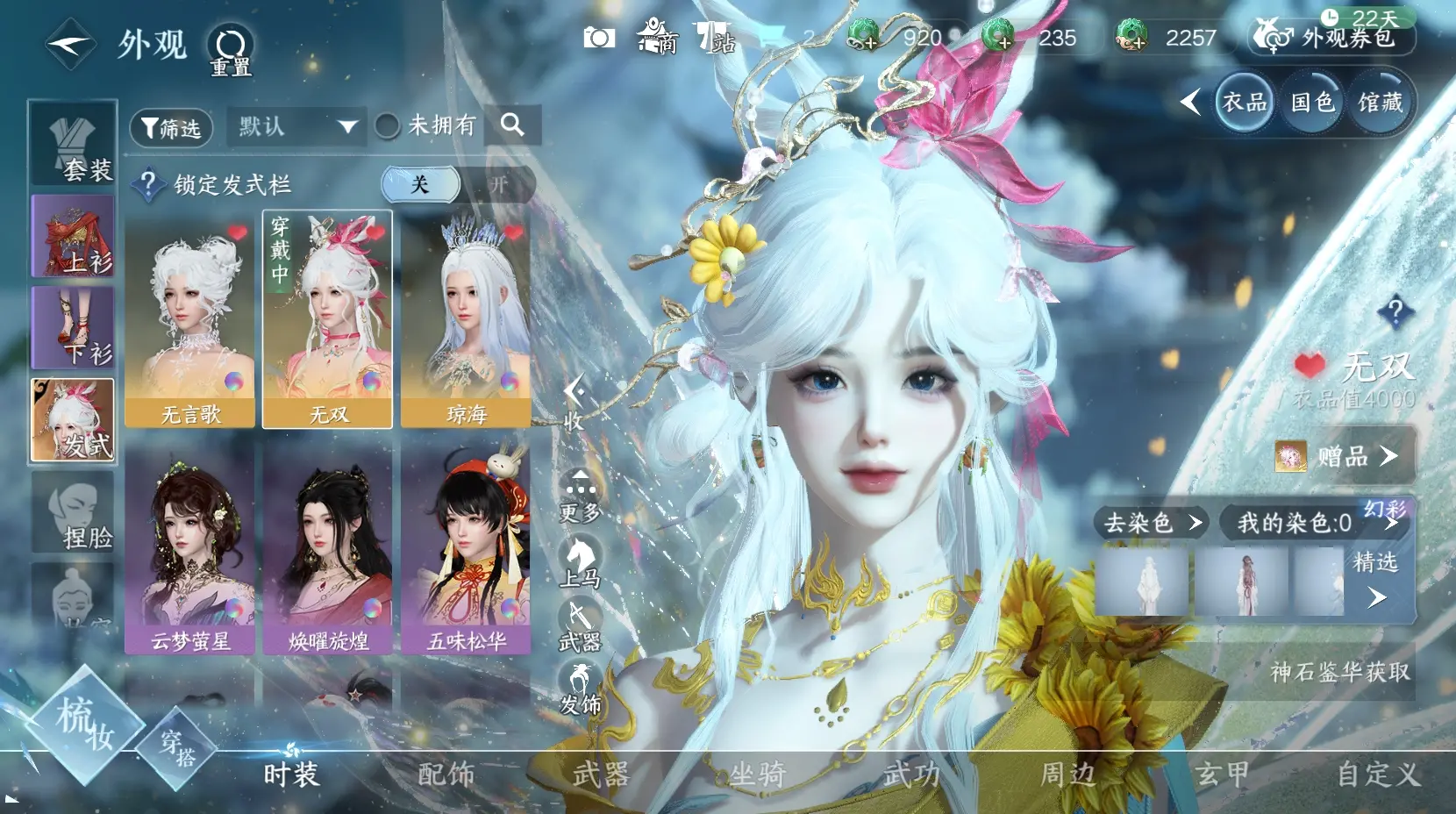Select the 上衫 top garment category

[73, 237]
